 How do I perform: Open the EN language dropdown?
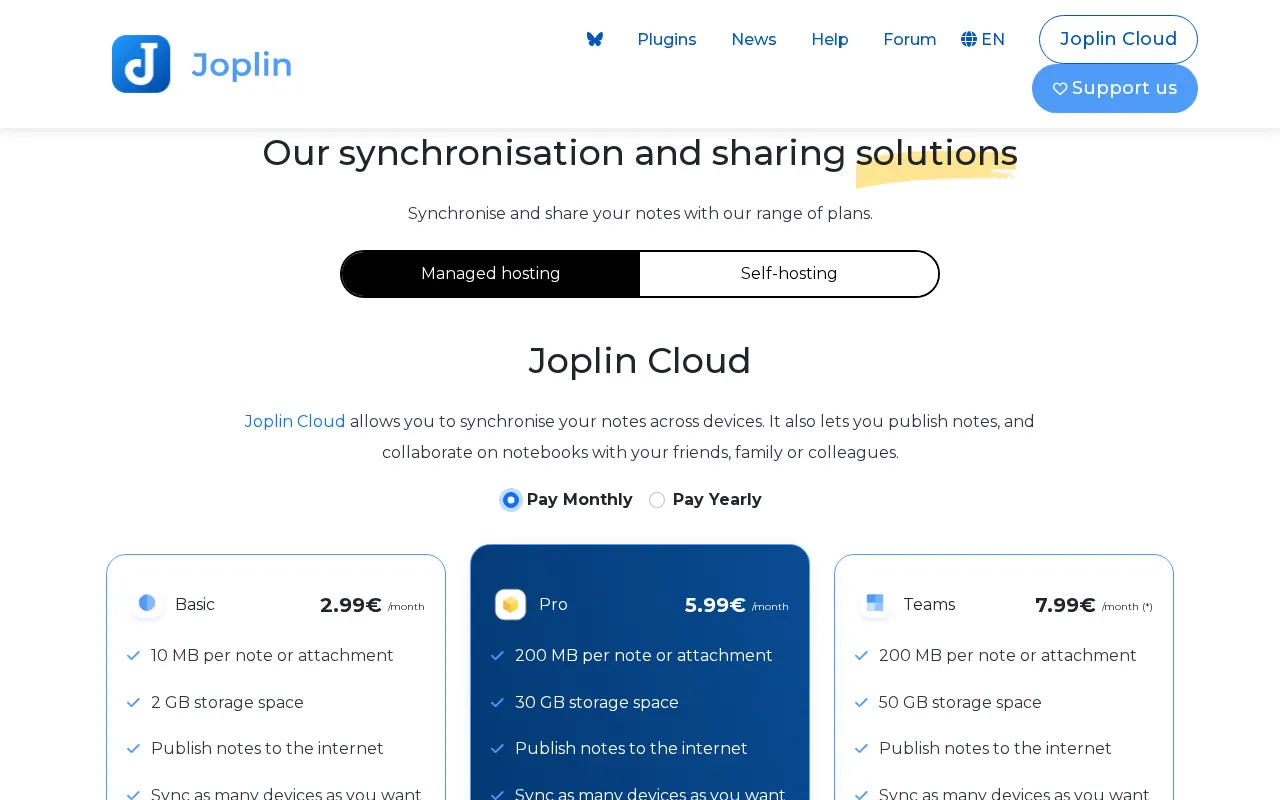[x=983, y=39]
